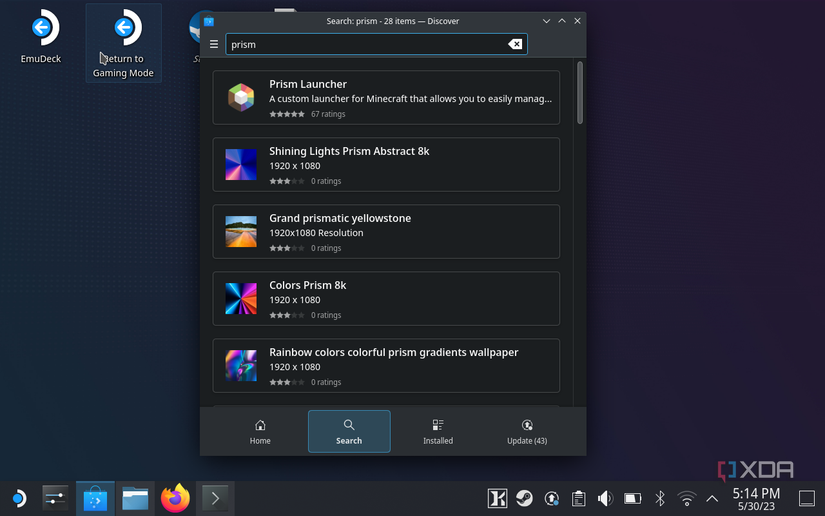
Task: Clear the prism search text
Action: pos(515,44)
